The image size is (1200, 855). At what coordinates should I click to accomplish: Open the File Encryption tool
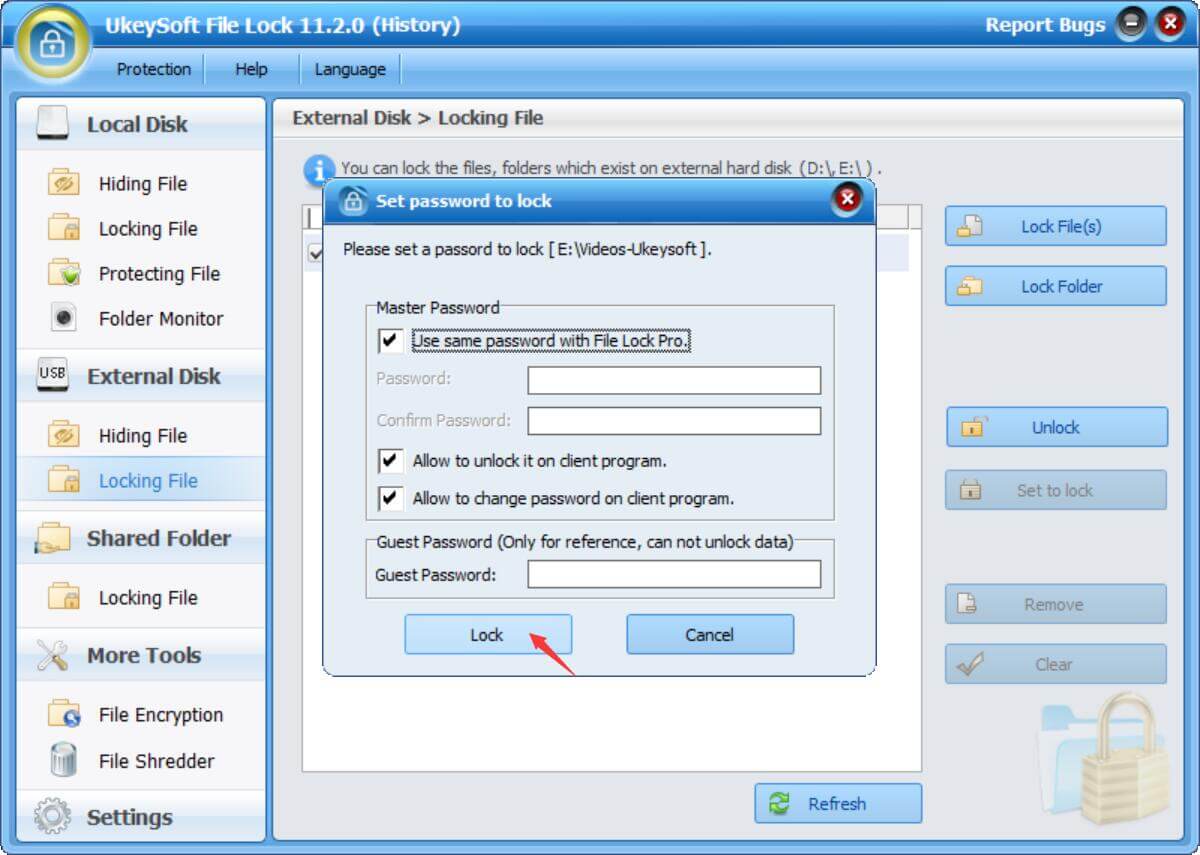tap(161, 714)
